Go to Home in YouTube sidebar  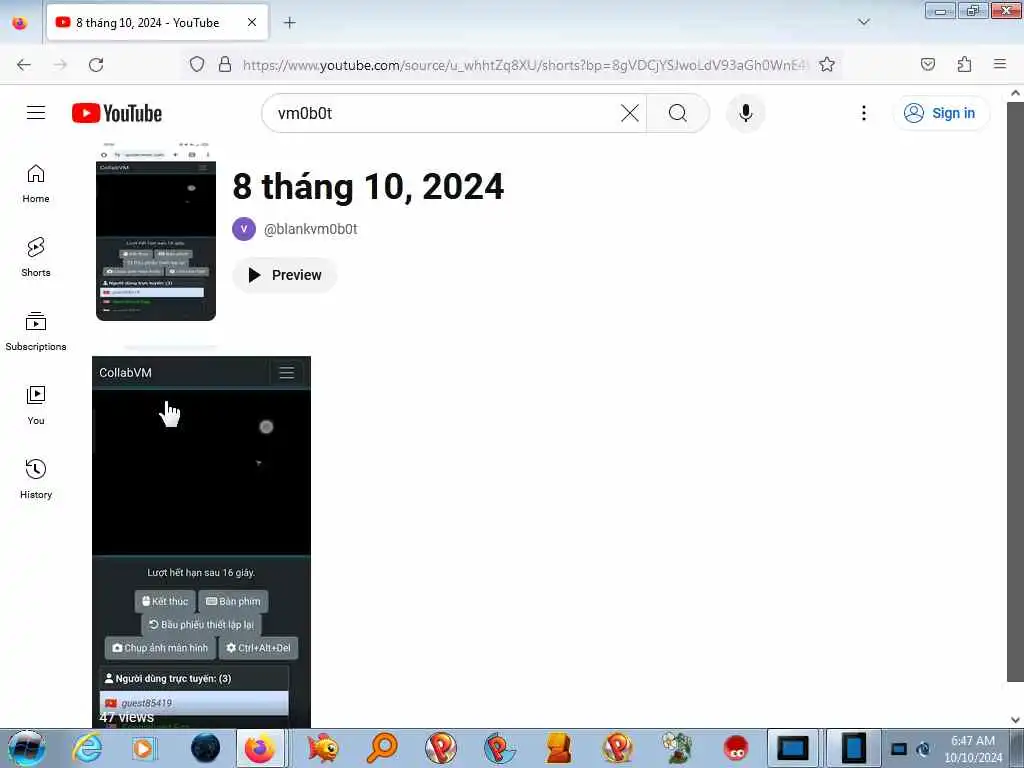(36, 184)
